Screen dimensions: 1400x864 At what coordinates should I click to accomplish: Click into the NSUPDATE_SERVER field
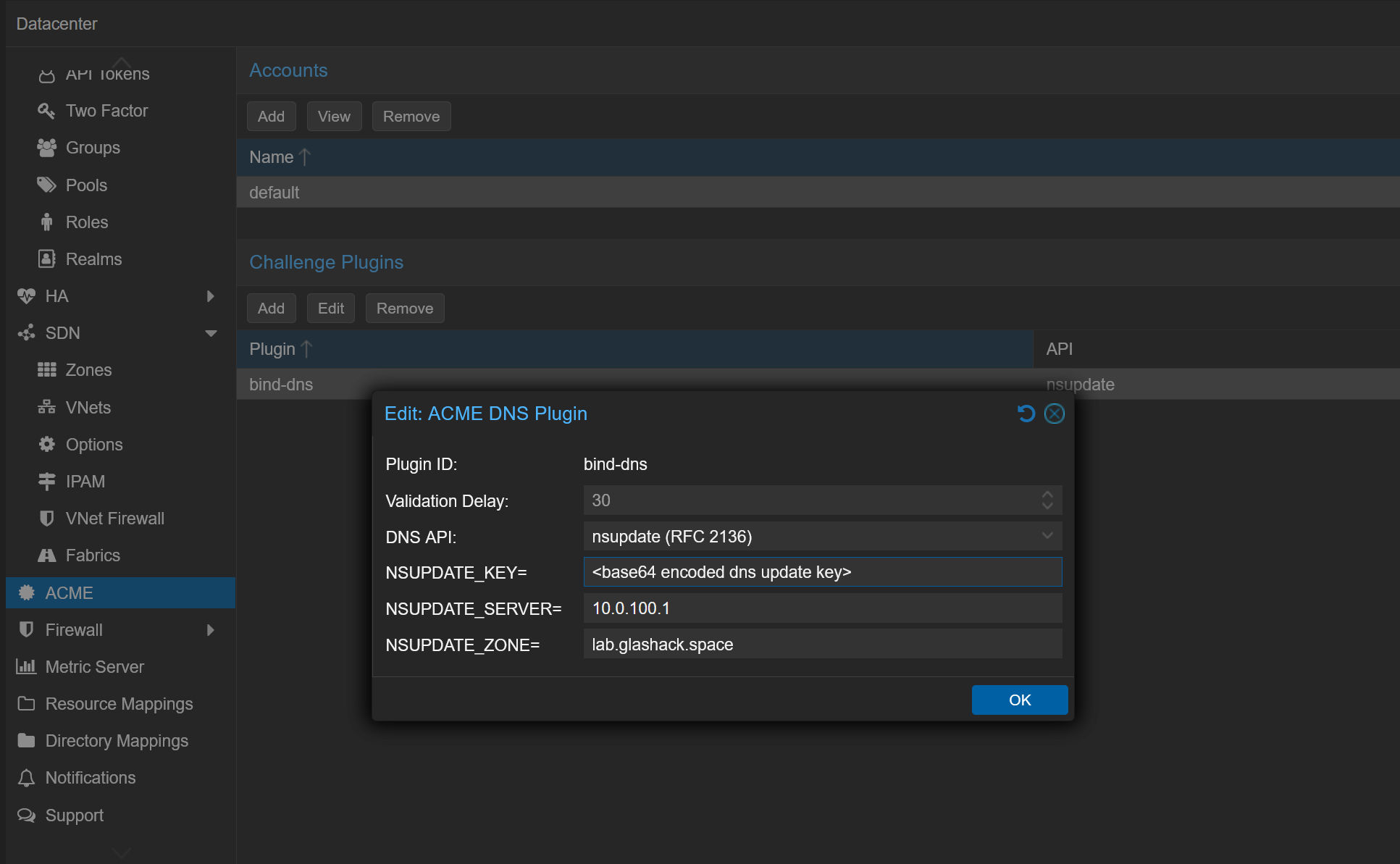coord(822,608)
